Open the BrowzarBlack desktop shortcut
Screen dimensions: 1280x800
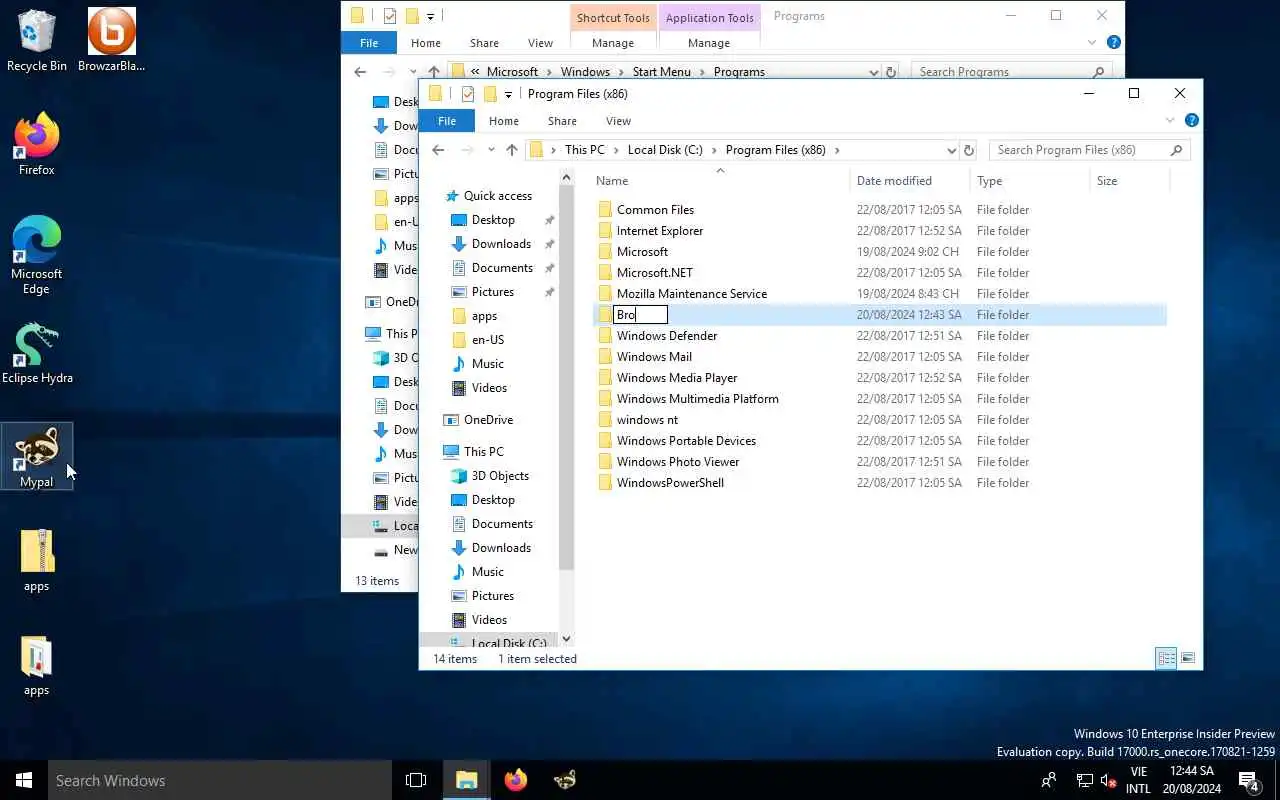click(112, 41)
